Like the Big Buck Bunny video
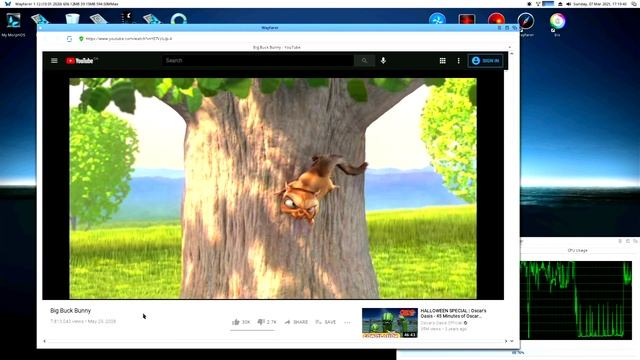The width and height of the screenshot is (640, 360). pyautogui.click(x=241, y=322)
